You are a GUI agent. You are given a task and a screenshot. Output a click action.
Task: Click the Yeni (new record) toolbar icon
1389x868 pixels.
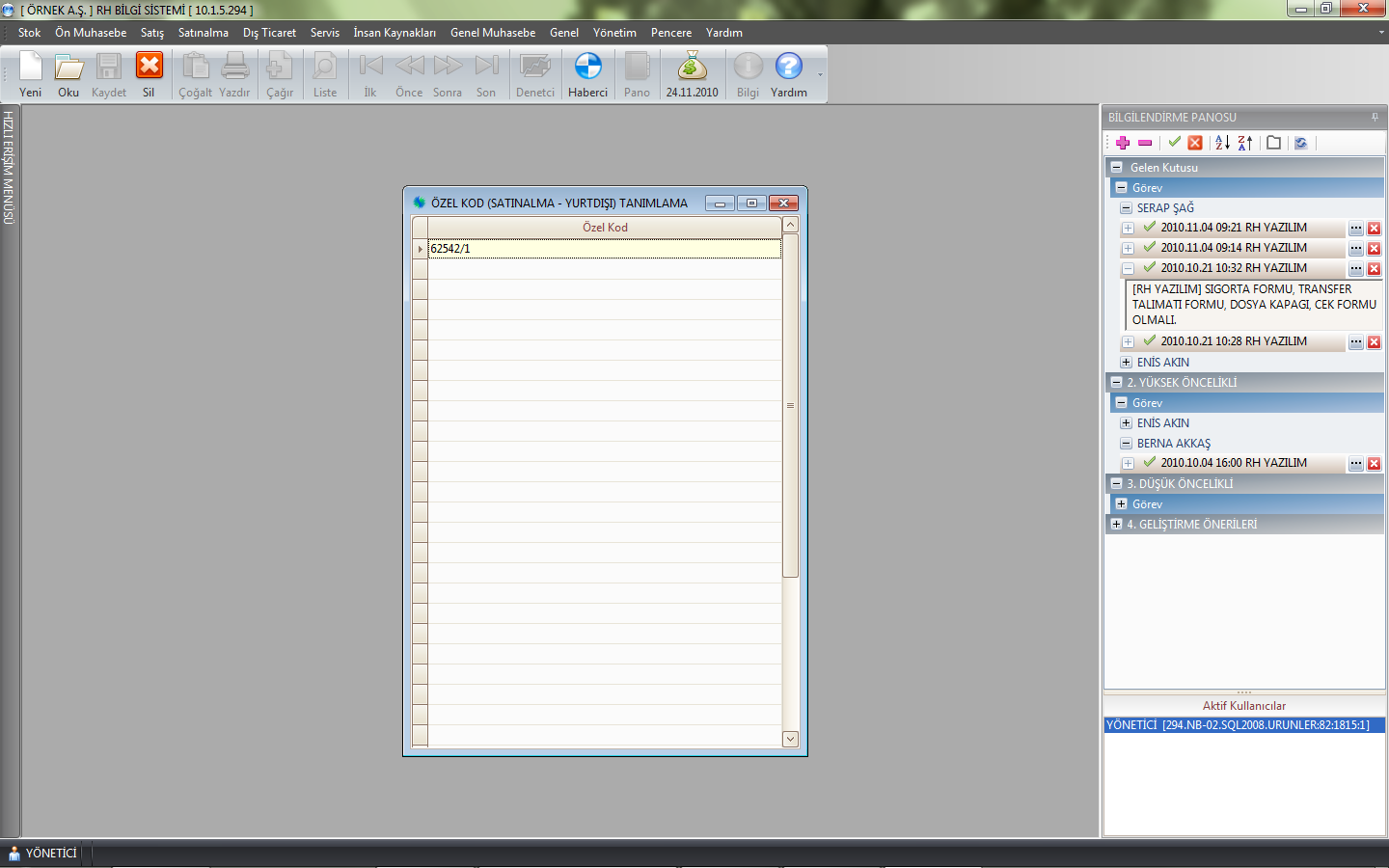pos(31,68)
